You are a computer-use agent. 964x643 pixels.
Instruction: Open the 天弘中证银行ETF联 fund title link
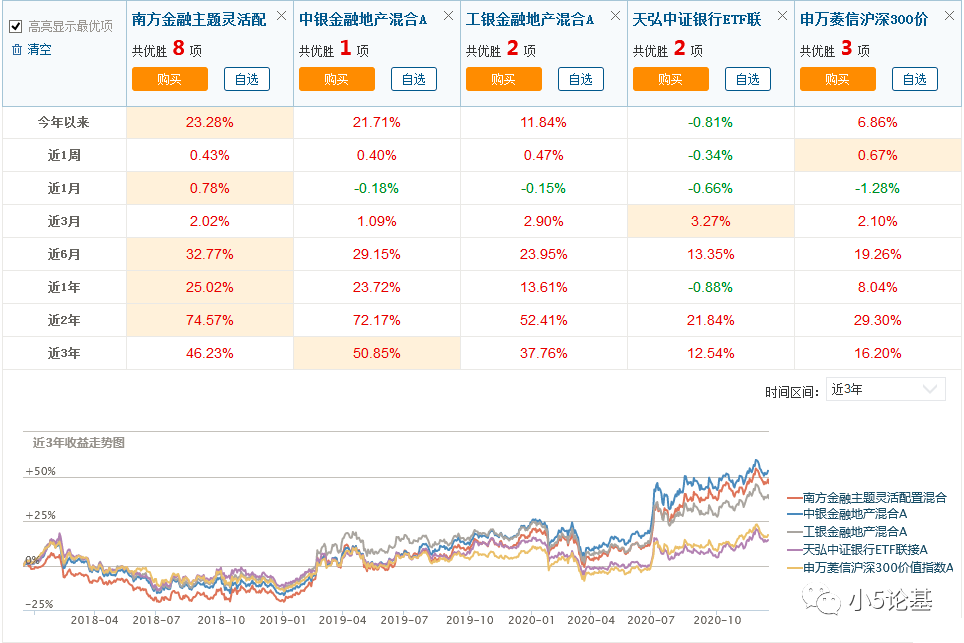click(699, 18)
